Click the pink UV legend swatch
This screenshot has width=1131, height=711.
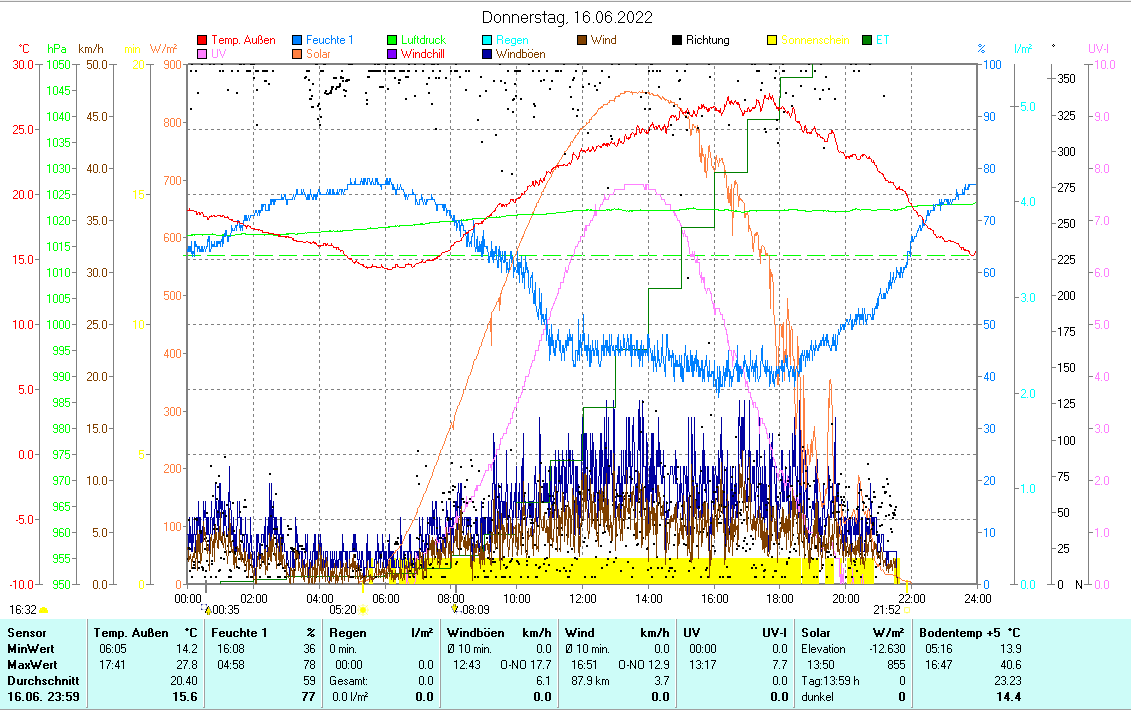pos(203,54)
